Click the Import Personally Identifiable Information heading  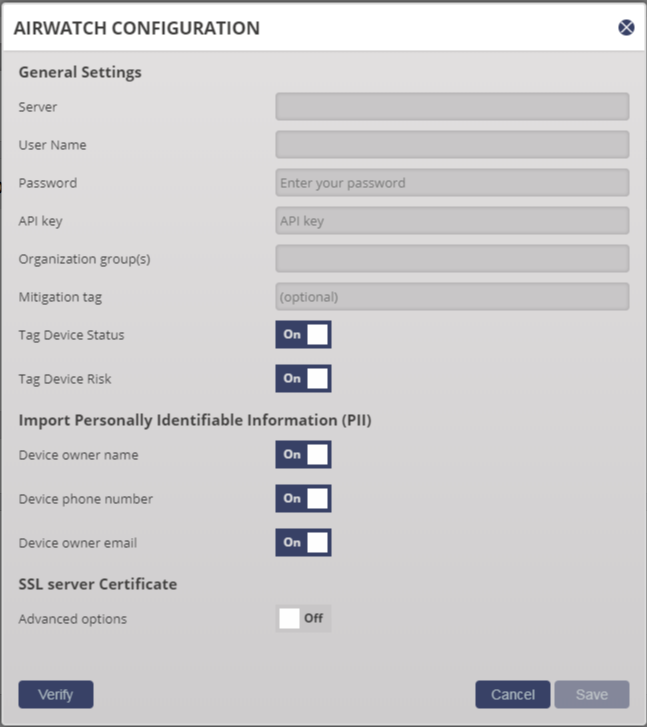[195, 420]
